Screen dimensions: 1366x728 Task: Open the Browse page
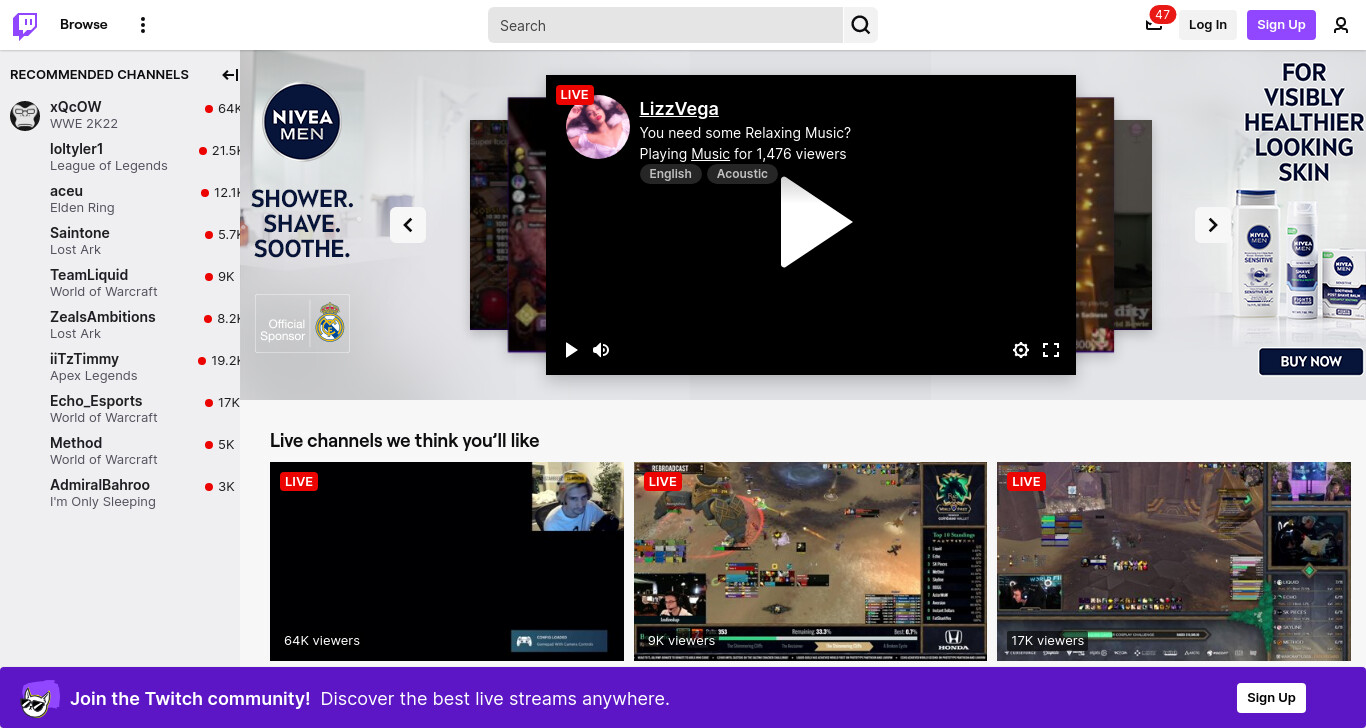84,25
